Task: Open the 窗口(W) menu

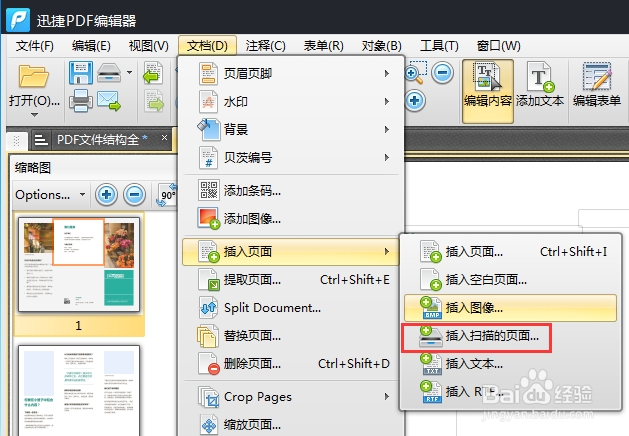Action: 498,46
